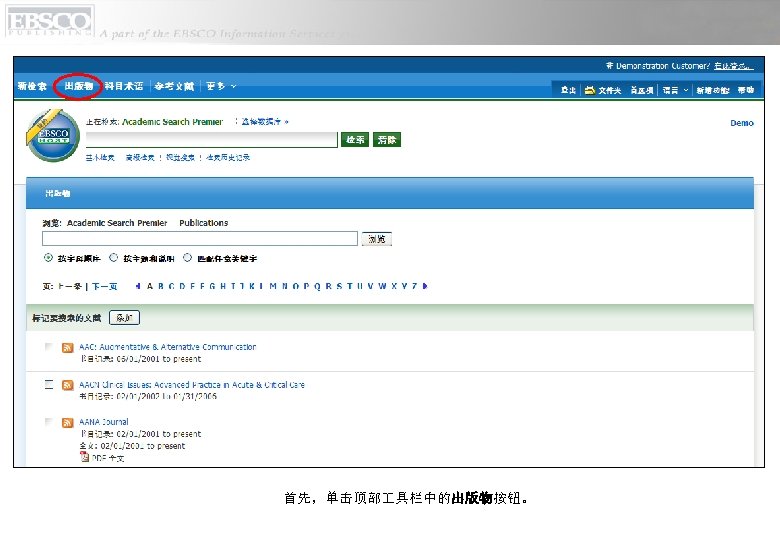Click the 登录 (Sign In) link in toolbar

[x=568, y=90]
